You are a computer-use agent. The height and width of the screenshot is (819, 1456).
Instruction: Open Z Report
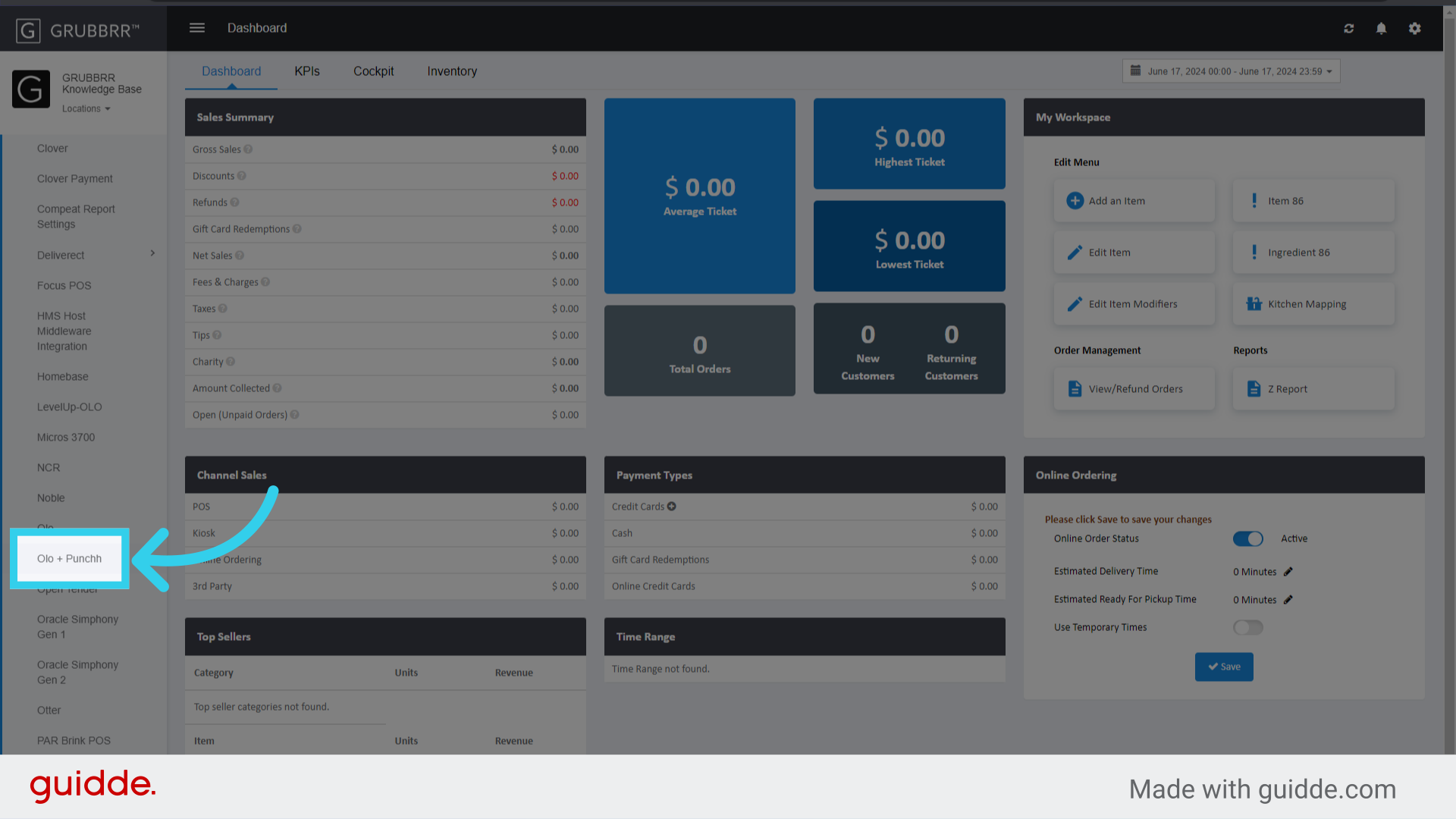(x=1313, y=389)
